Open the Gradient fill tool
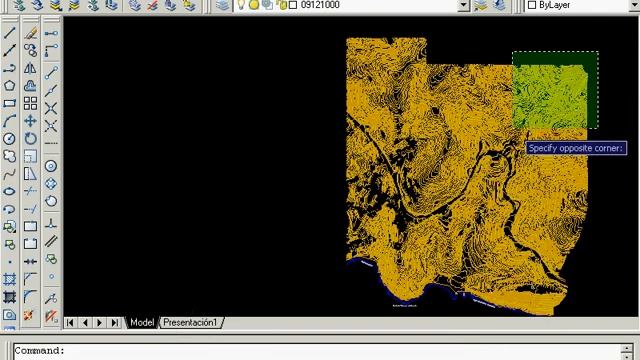640x360 pixels. tap(9, 297)
